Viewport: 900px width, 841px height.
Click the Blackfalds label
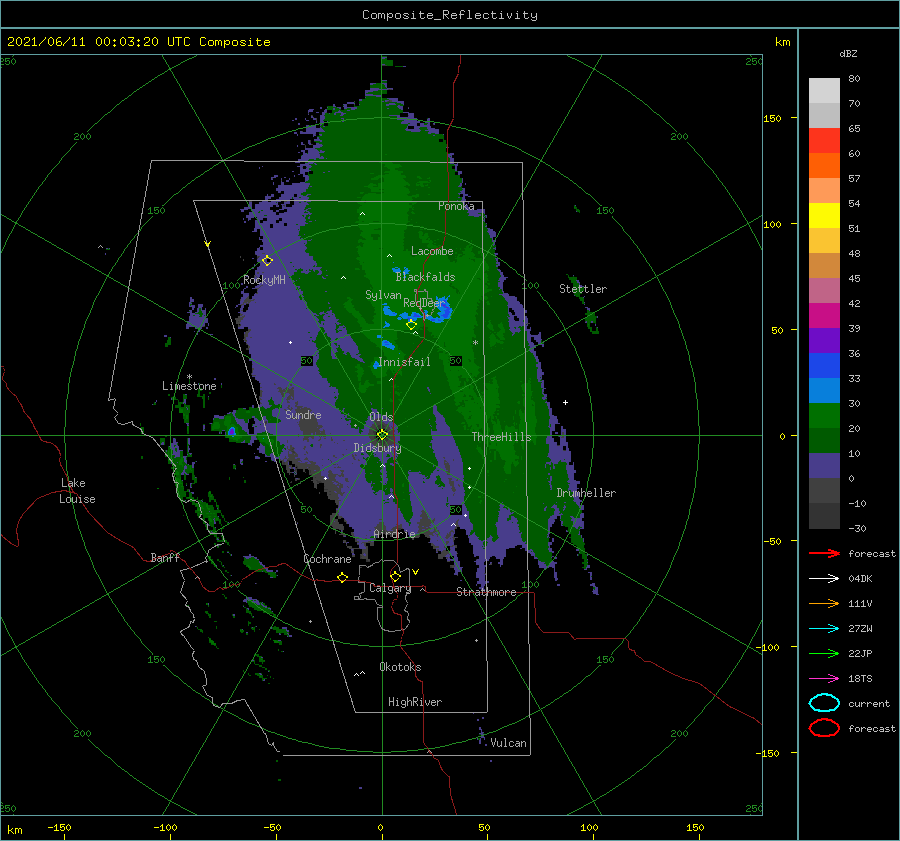coord(425,277)
